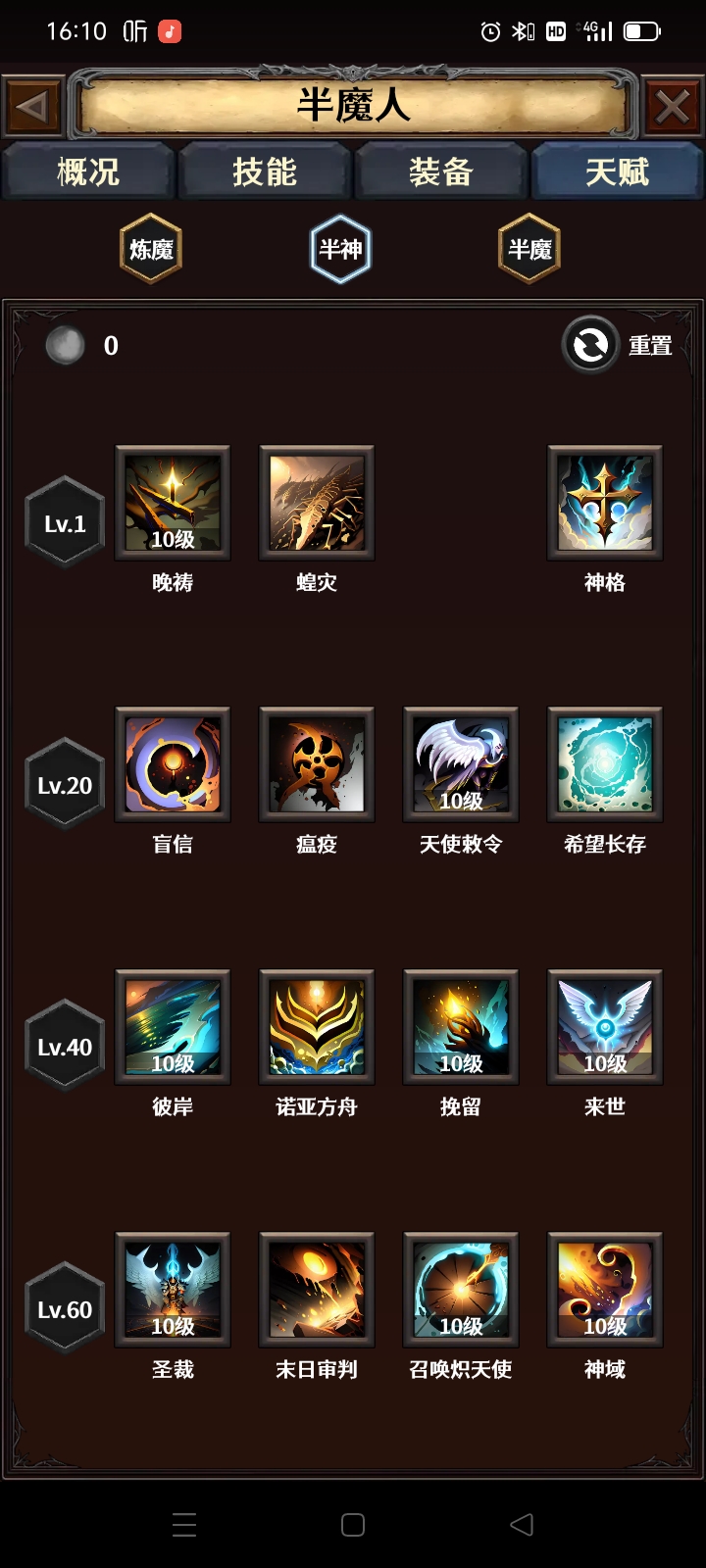Switch to the 半魔 hexagon talent tree
The height and width of the screenshot is (1568, 706).
coord(529,249)
